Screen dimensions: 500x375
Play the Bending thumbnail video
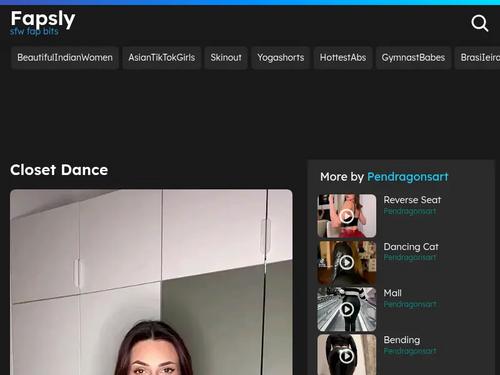(x=347, y=355)
